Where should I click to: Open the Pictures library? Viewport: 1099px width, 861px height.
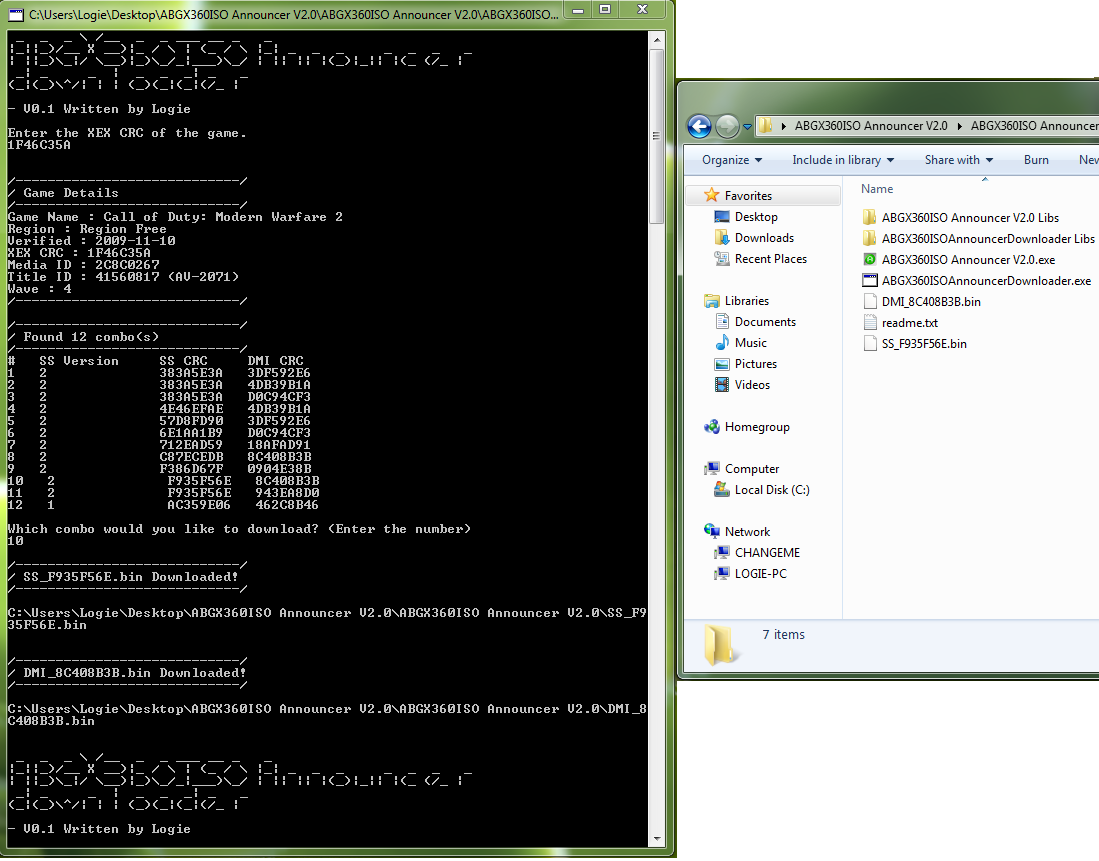(x=756, y=364)
